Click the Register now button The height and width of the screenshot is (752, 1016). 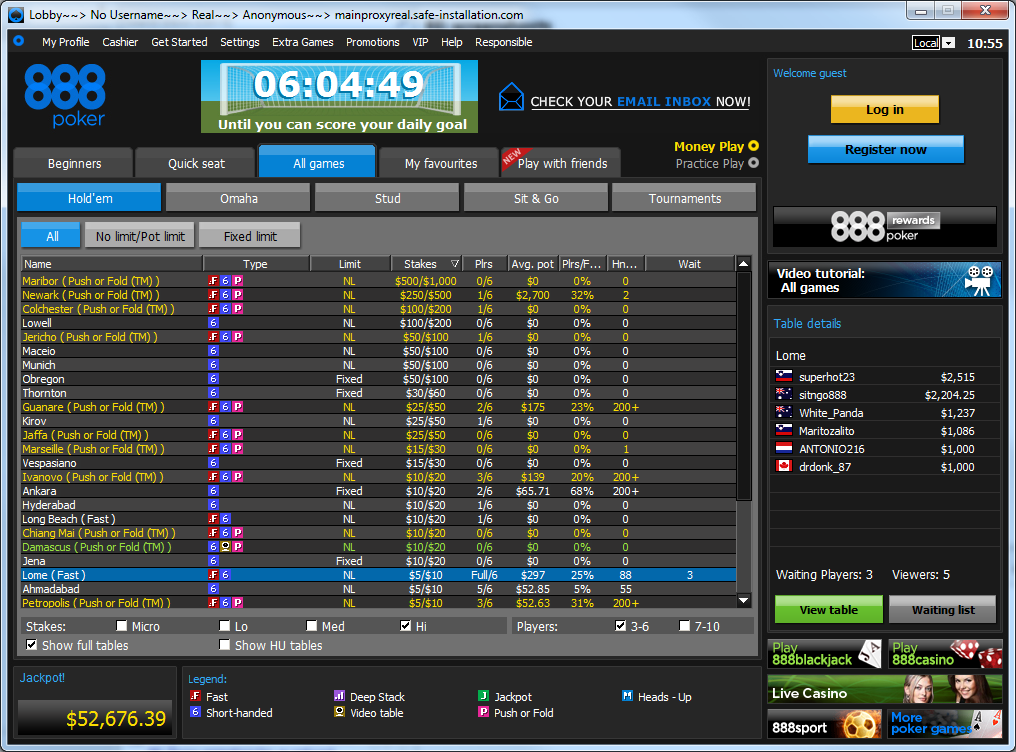point(885,150)
